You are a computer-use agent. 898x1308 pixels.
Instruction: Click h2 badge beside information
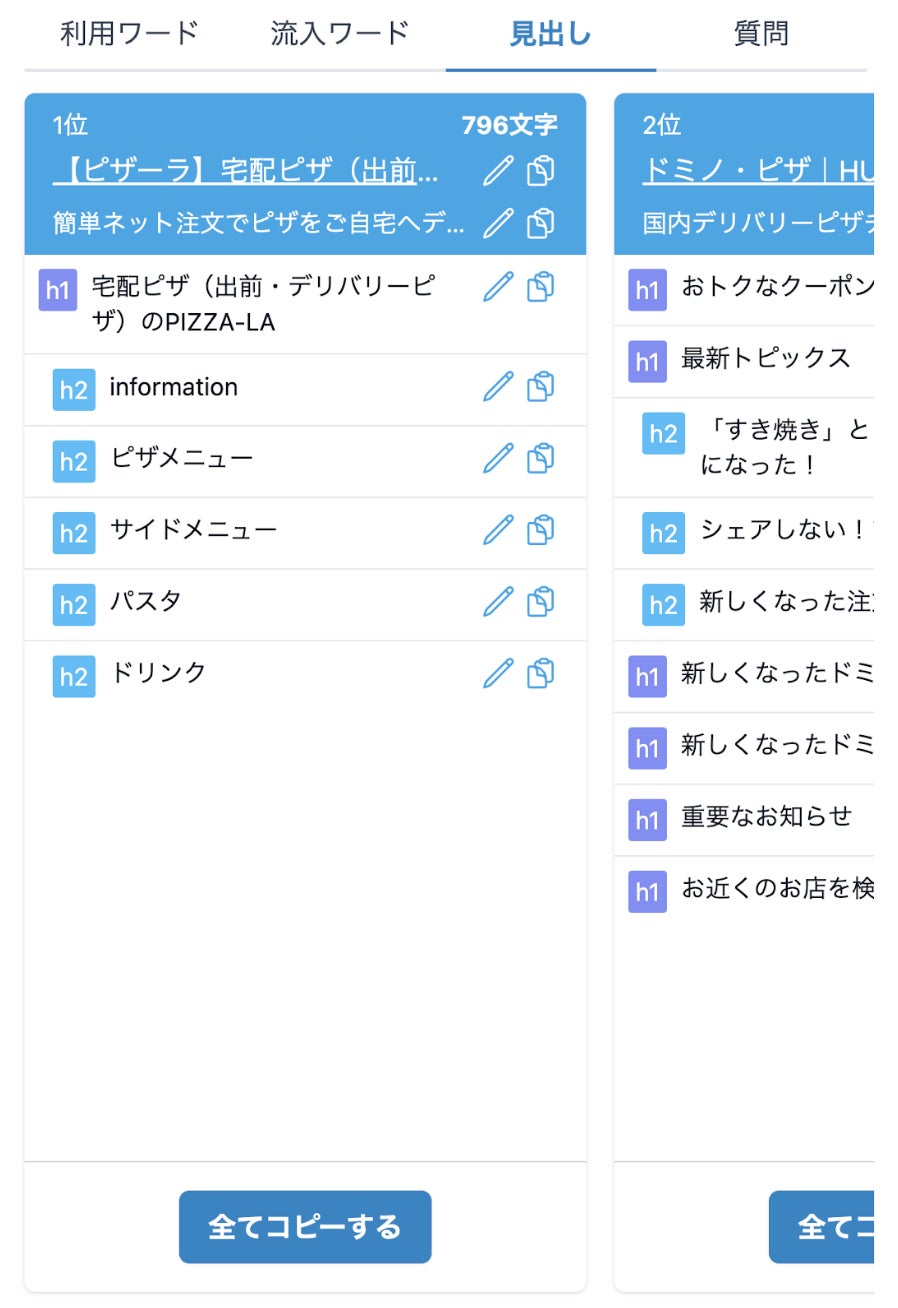pyautogui.click(x=74, y=390)
